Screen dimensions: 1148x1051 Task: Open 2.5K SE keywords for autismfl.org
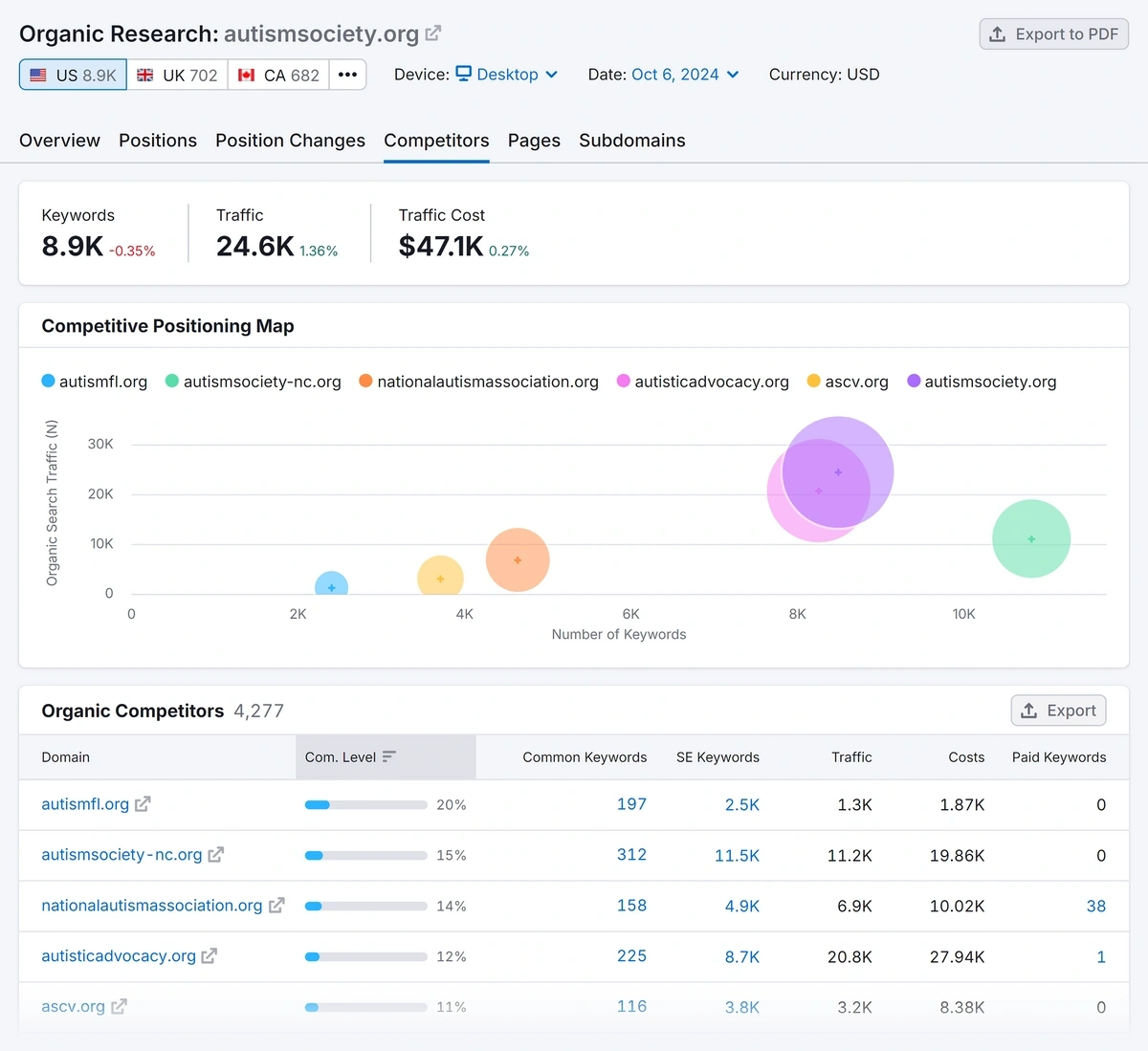(x=742, y=805)
